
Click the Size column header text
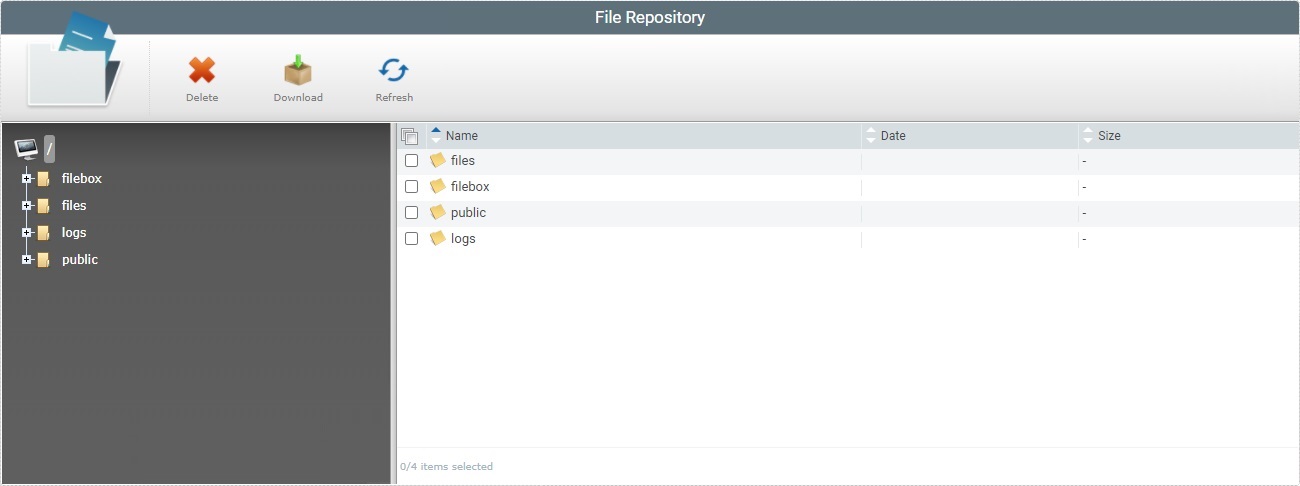click(x=1109, y=136)
